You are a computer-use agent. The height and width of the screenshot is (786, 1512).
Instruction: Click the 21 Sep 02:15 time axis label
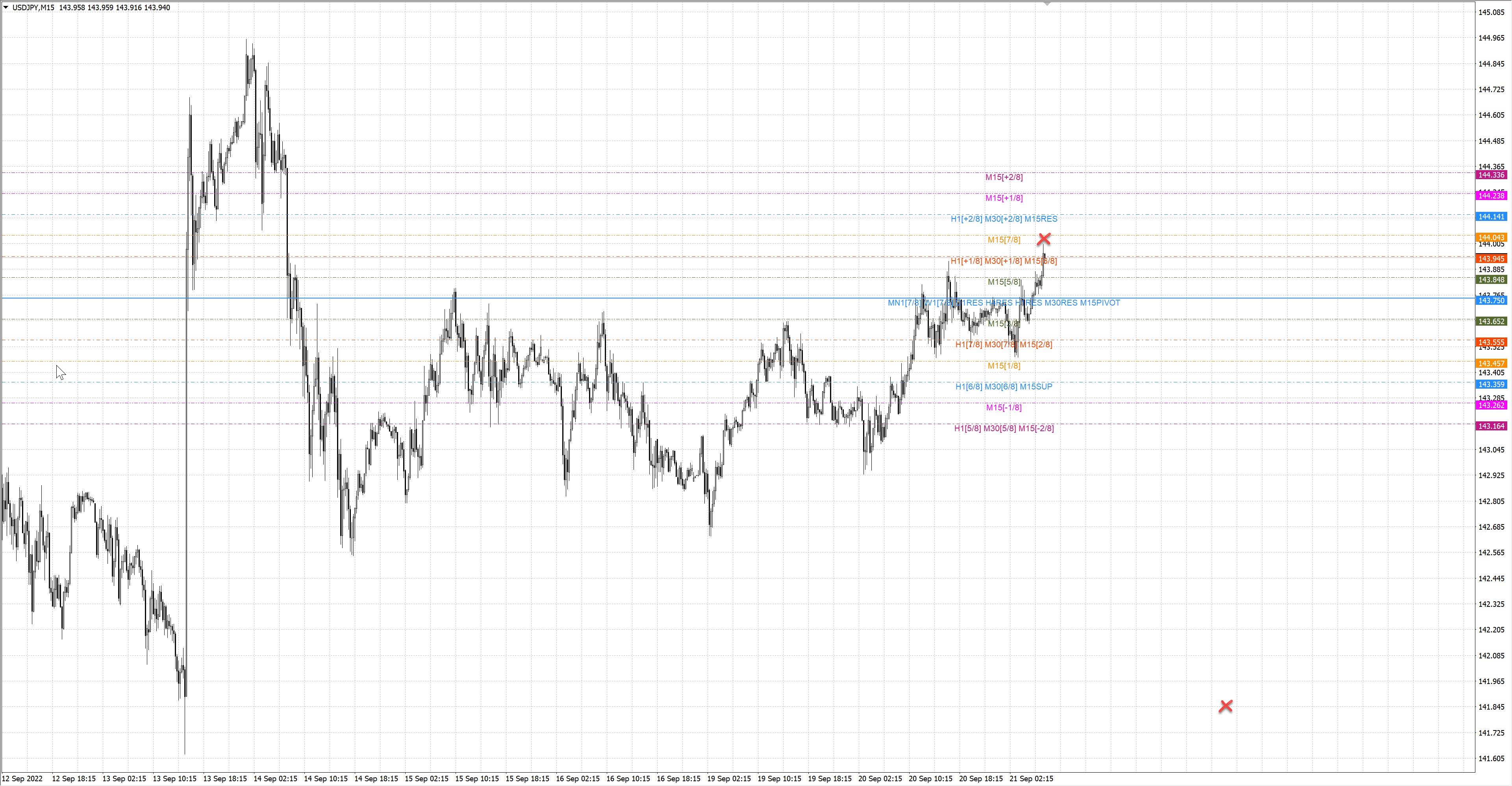pos(1031,779)
